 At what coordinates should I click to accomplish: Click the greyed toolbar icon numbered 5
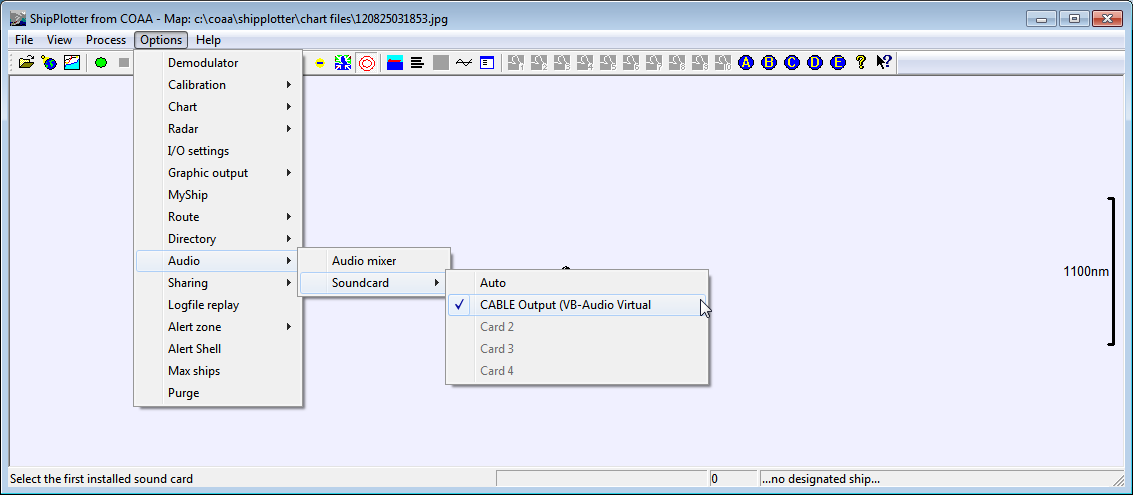coord(608,63)
